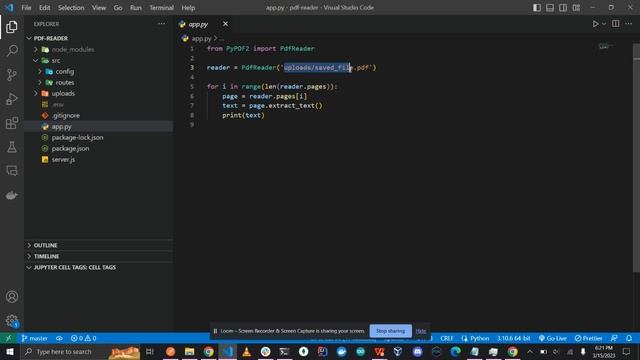The height and width of the screenshot is (360, 640).
Task: Collapse Jupyter Cell Tags section
Action: pyautogui.click(x=99, y=267)
